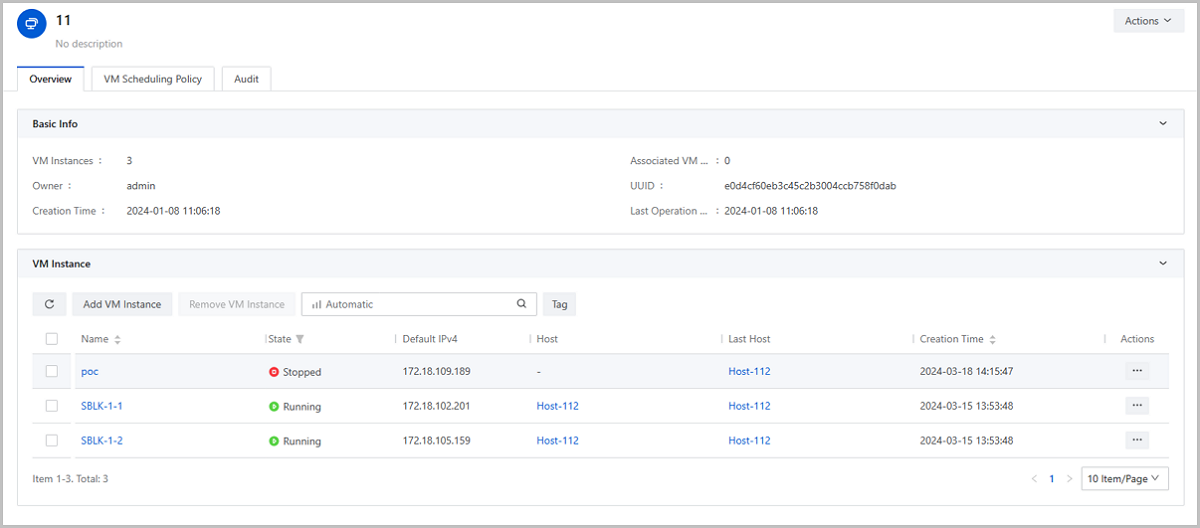The height and width of the screenshot is (528, 1200).
Task: Toggle the select-all header checkbox
Action: pos(52,339)
